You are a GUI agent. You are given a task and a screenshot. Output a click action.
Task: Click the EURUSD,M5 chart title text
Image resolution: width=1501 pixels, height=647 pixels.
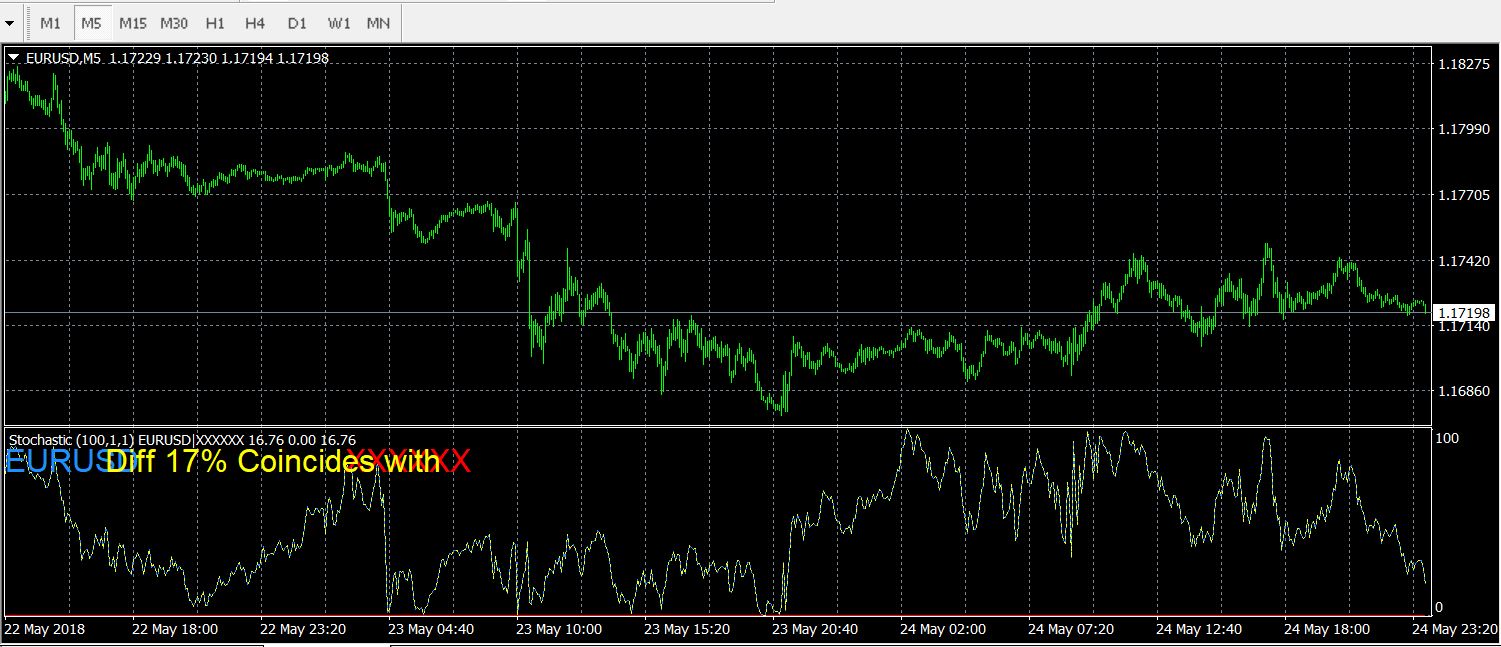pyautogui.click(x=64, y=58)
